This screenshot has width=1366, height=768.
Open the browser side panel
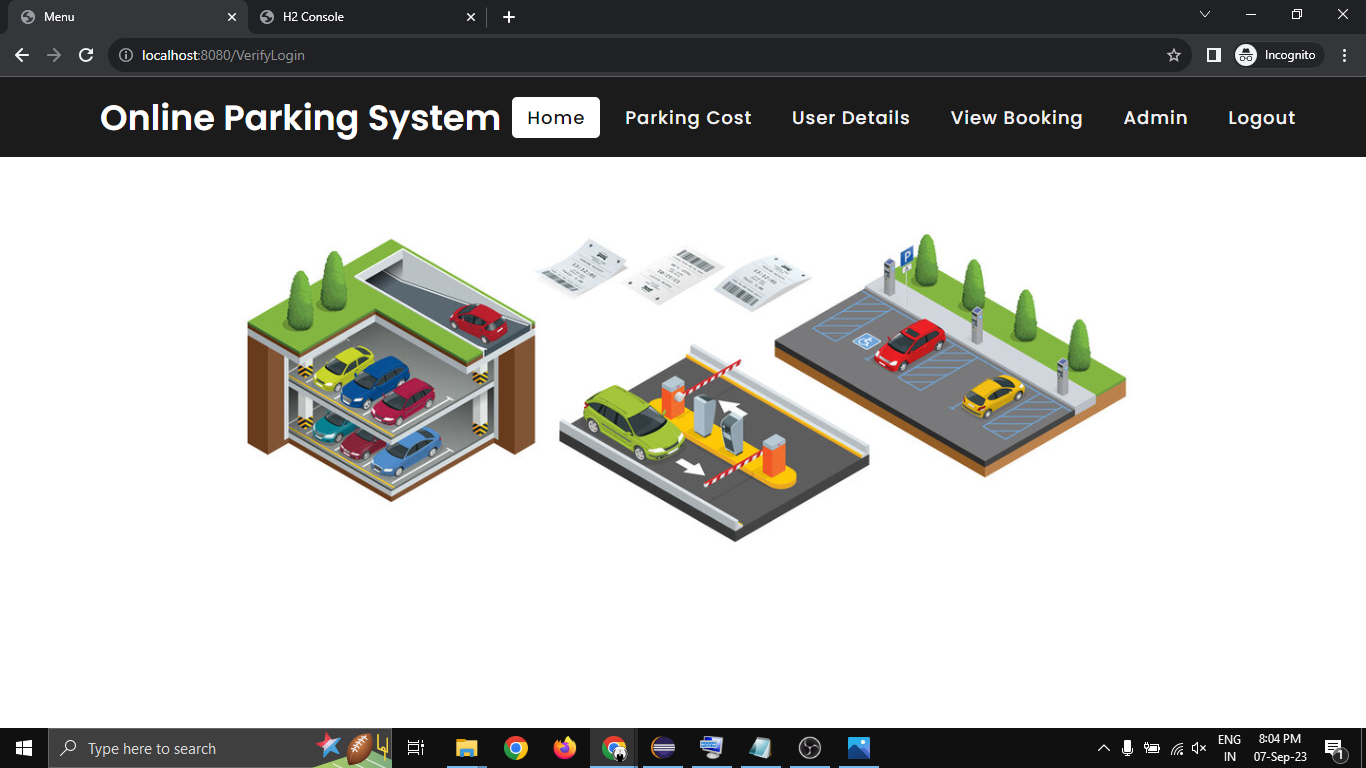(1213, 55)
